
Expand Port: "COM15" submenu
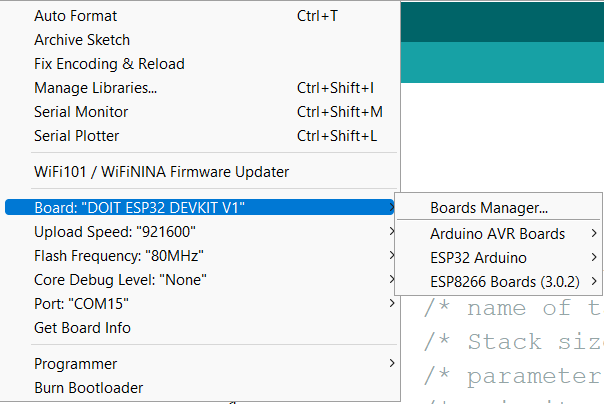(x=200, y=303)
